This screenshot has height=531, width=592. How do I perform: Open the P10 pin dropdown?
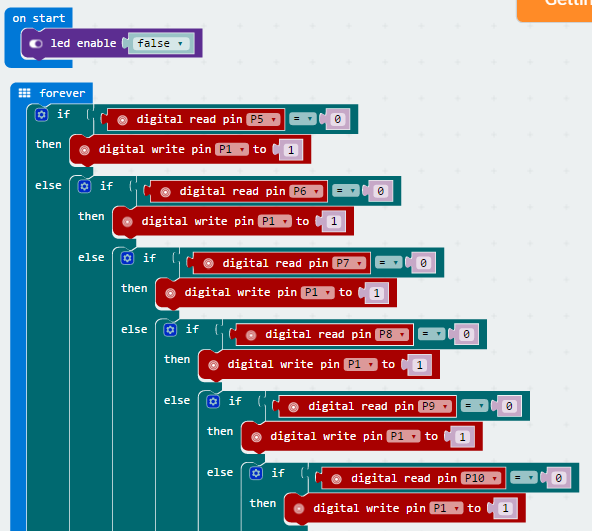click(x=481, y=479)
